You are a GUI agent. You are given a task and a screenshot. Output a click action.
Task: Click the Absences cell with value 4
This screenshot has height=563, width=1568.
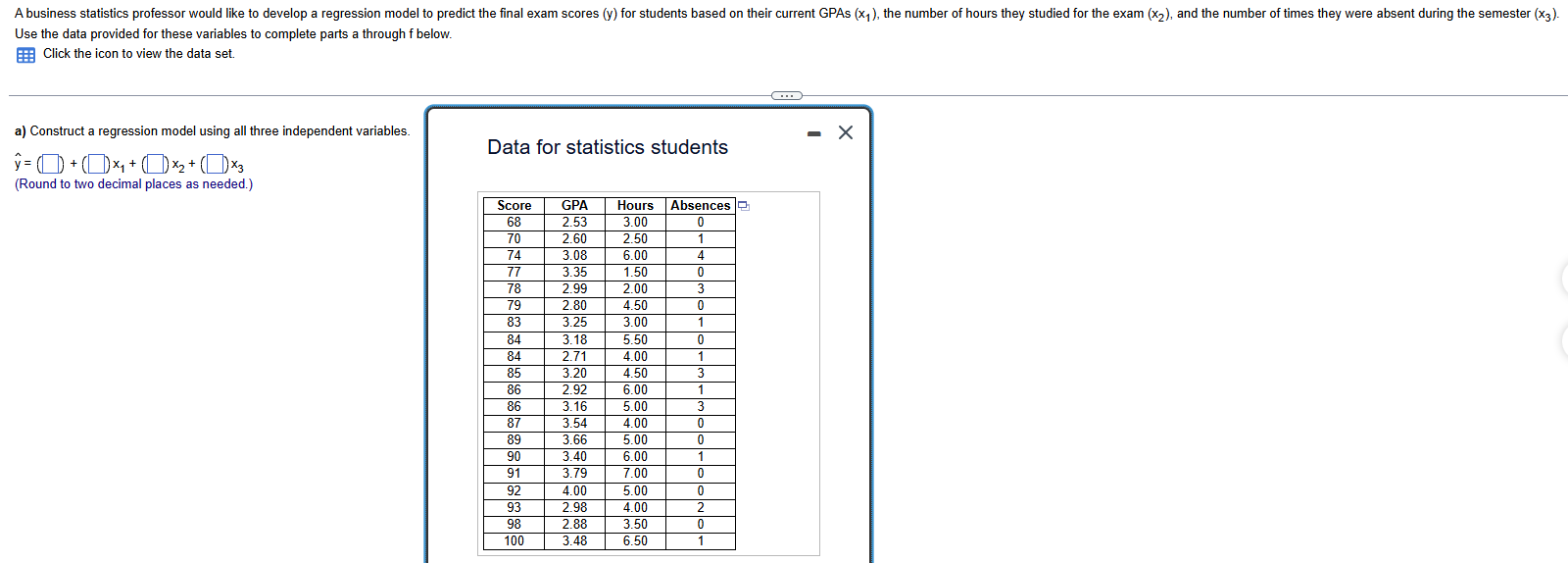pos(701,256)
